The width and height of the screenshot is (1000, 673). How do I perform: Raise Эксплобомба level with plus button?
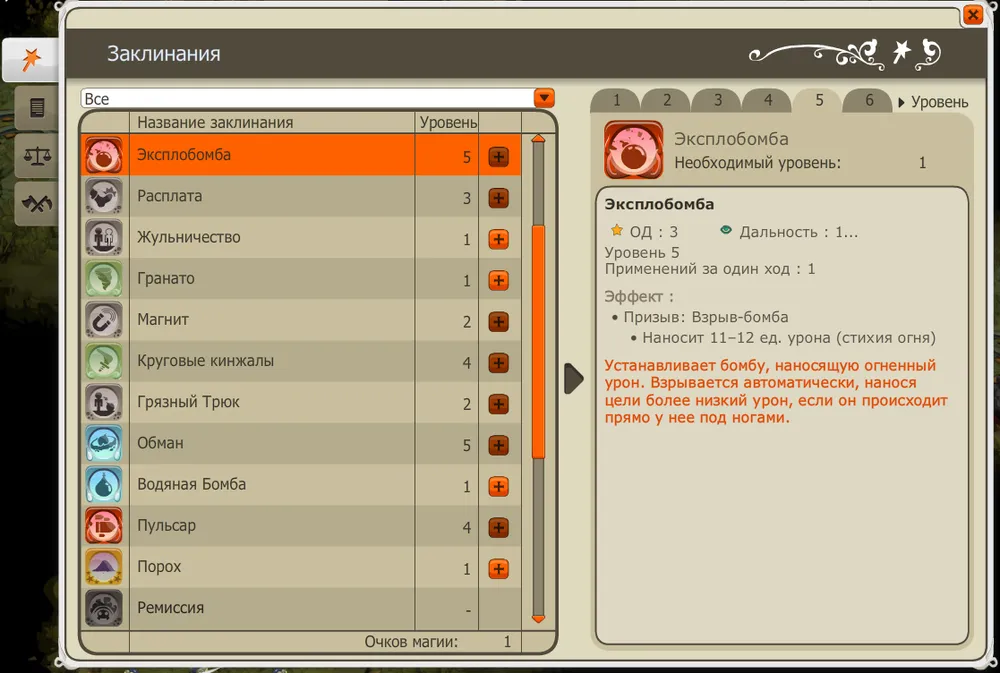[499, 157]
